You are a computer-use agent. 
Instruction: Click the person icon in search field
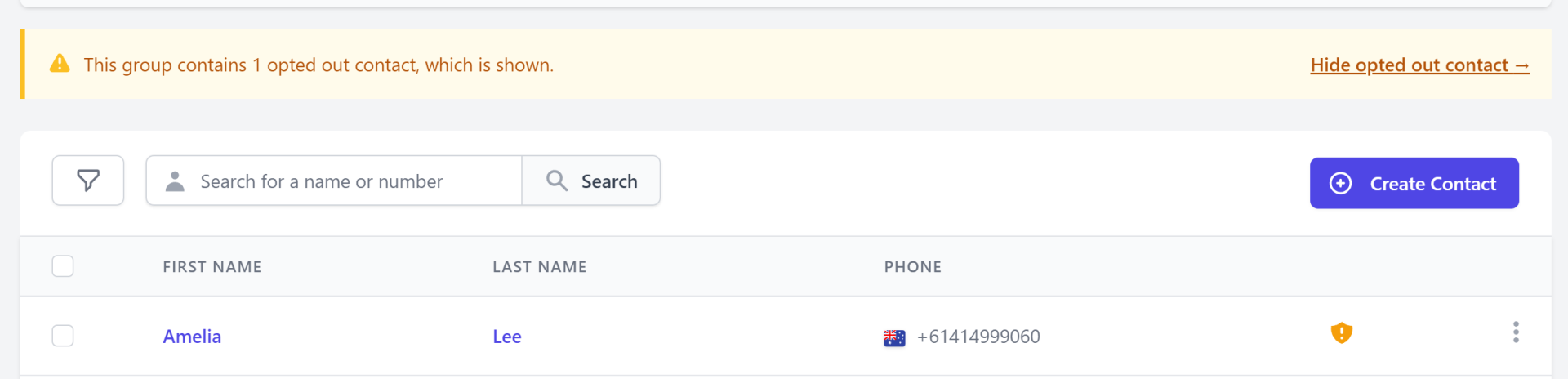tap(175, 181)
